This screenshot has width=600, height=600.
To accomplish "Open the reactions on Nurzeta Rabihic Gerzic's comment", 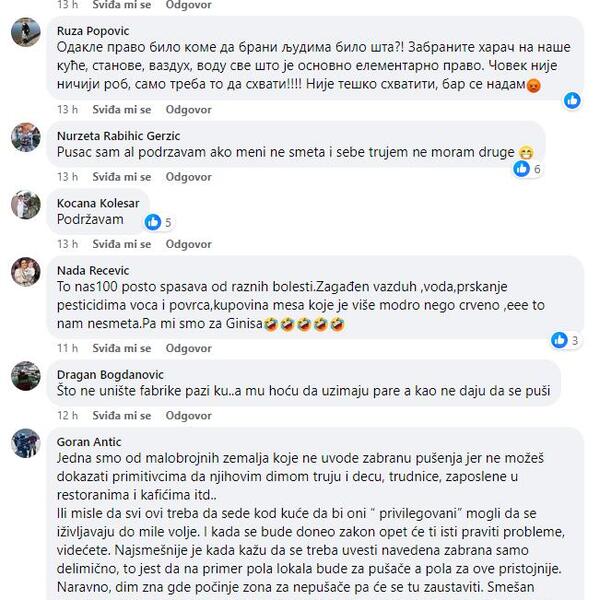I will 527,169.
